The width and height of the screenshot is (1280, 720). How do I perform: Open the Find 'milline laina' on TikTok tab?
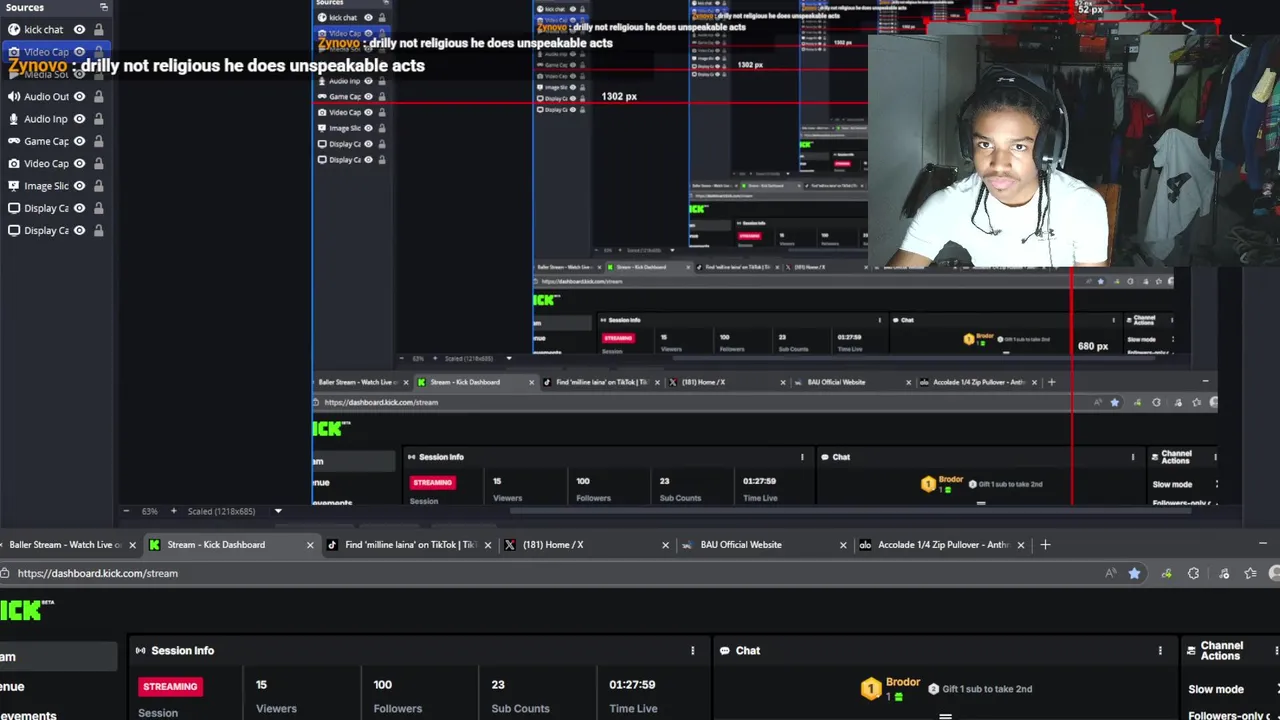(411, 545)
